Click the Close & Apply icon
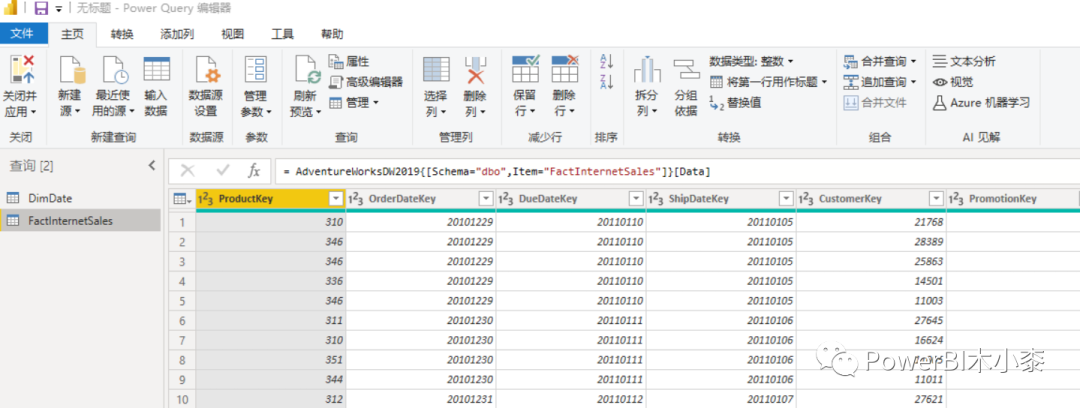The image size is (1080, 408). pyautogui.click(x=21, y=71)
